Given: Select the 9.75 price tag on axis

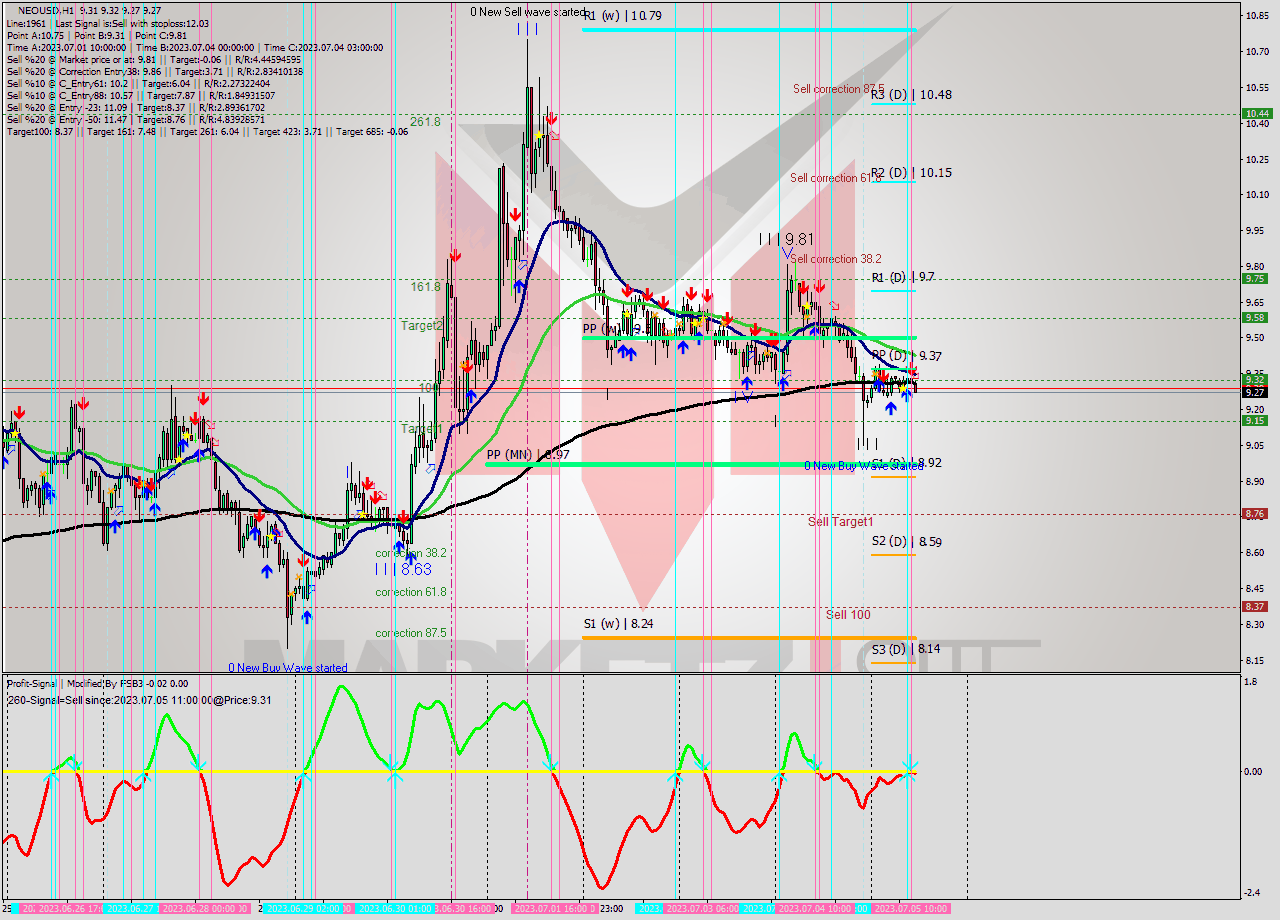Looking at the screenshot, I should click(1255, 279).
